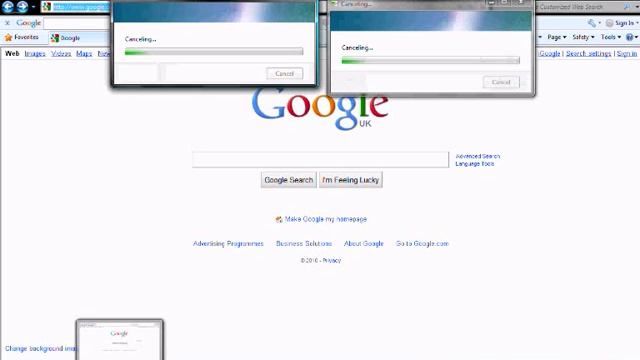Focus the main Google search field

pos(320,160)
